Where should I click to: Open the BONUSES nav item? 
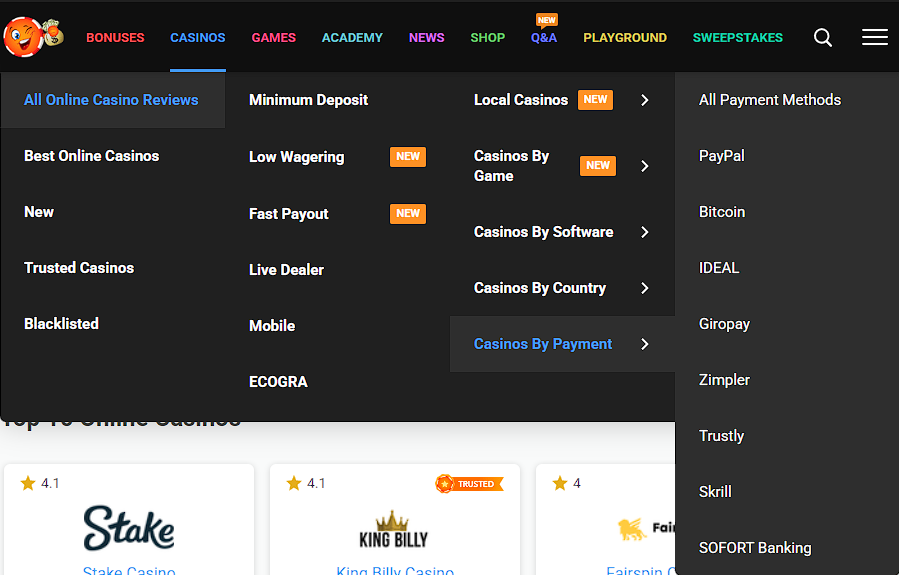click(115, 38)
